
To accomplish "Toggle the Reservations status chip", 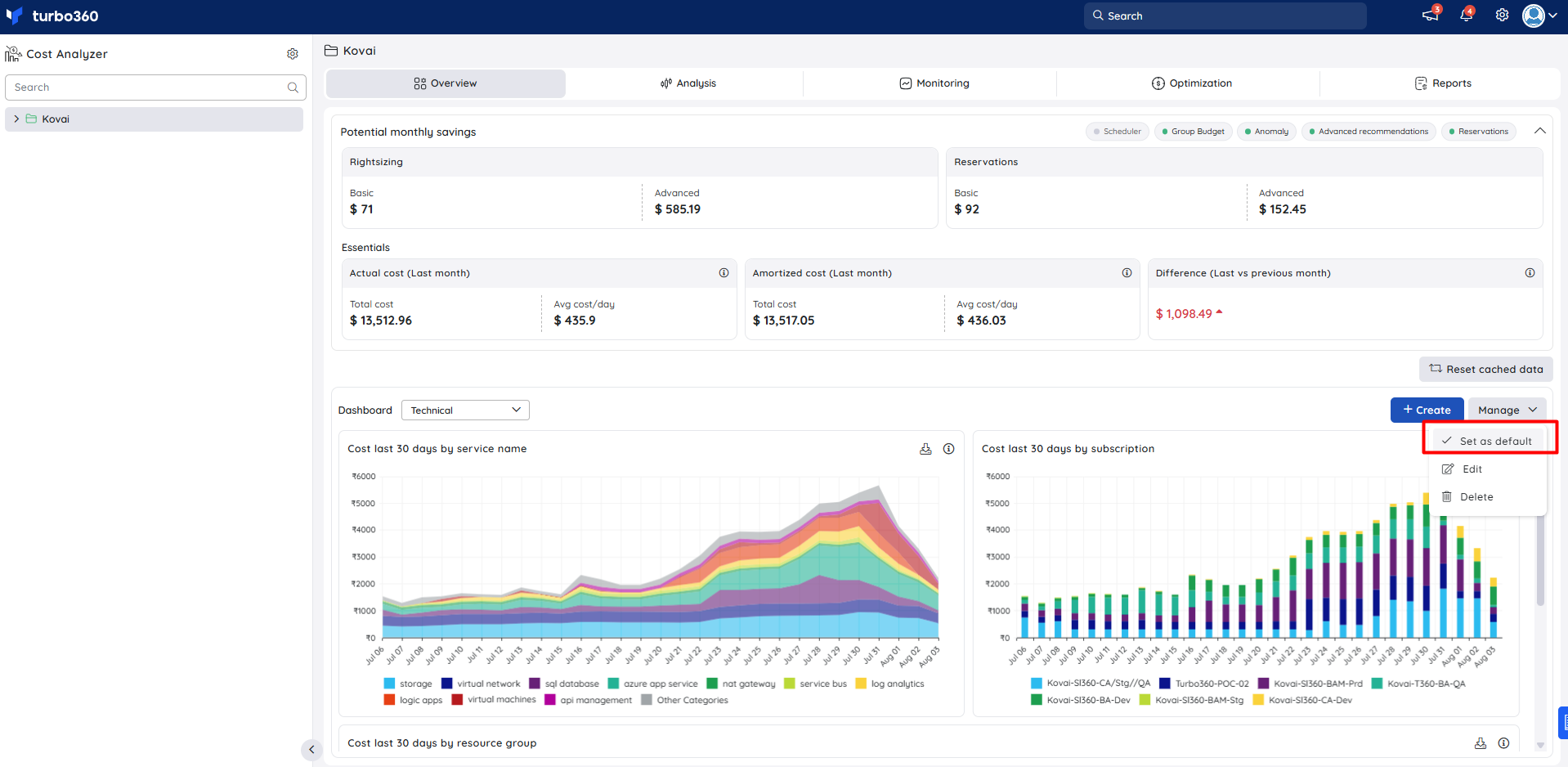I will coord(1478,132).
